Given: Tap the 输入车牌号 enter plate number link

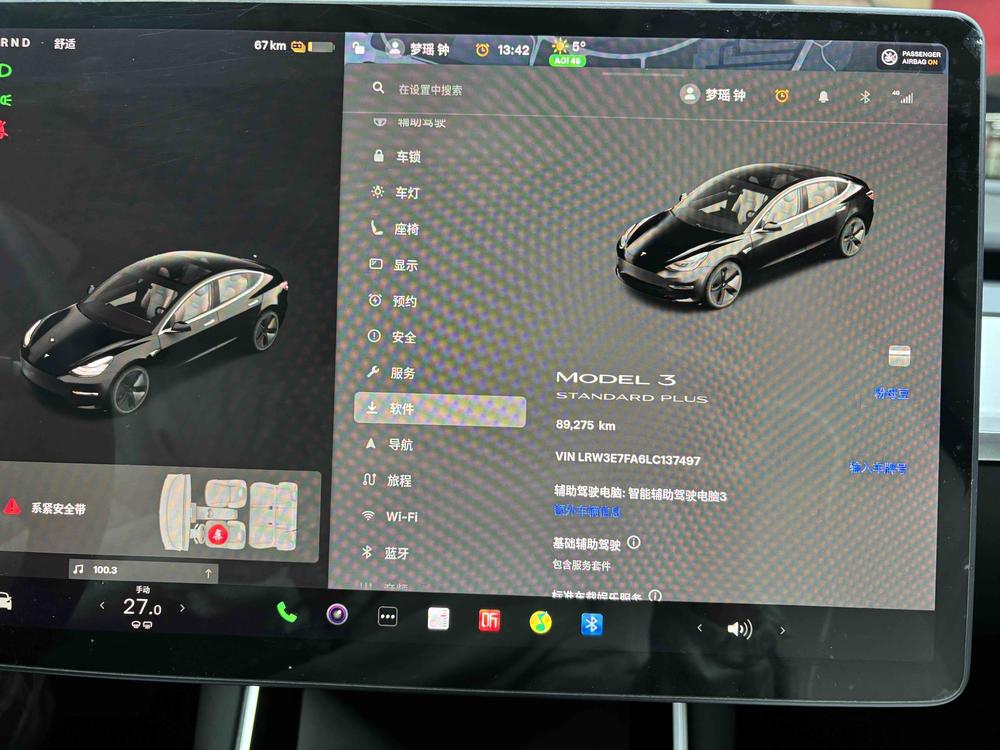Looking at the screenshot, I should (x=878, y=467).
